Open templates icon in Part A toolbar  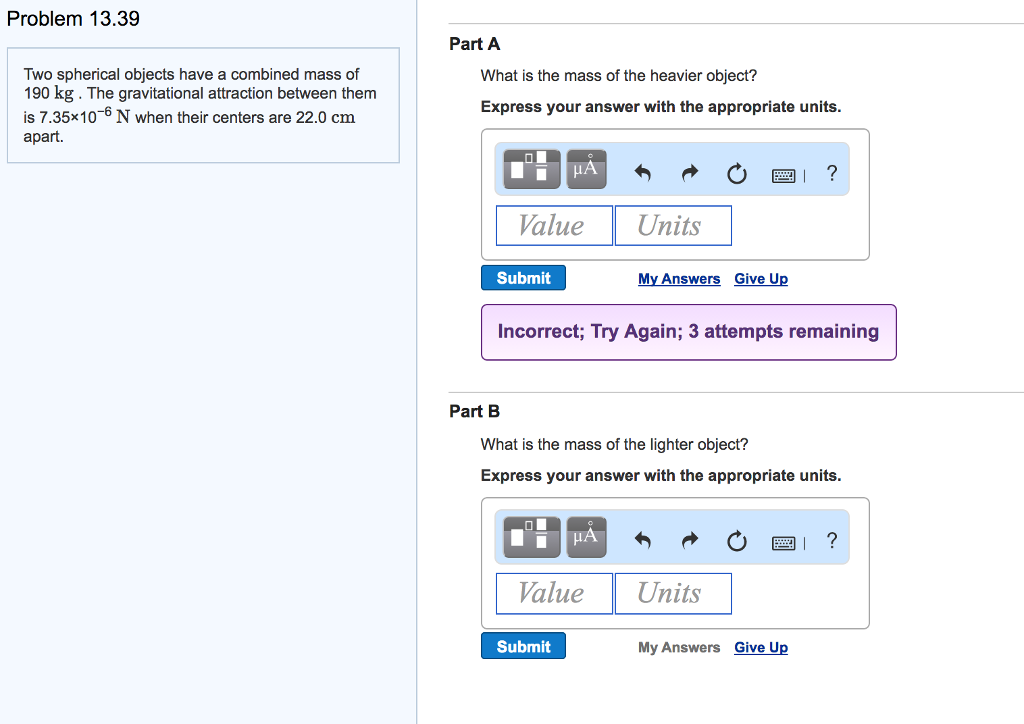point(532,169)
